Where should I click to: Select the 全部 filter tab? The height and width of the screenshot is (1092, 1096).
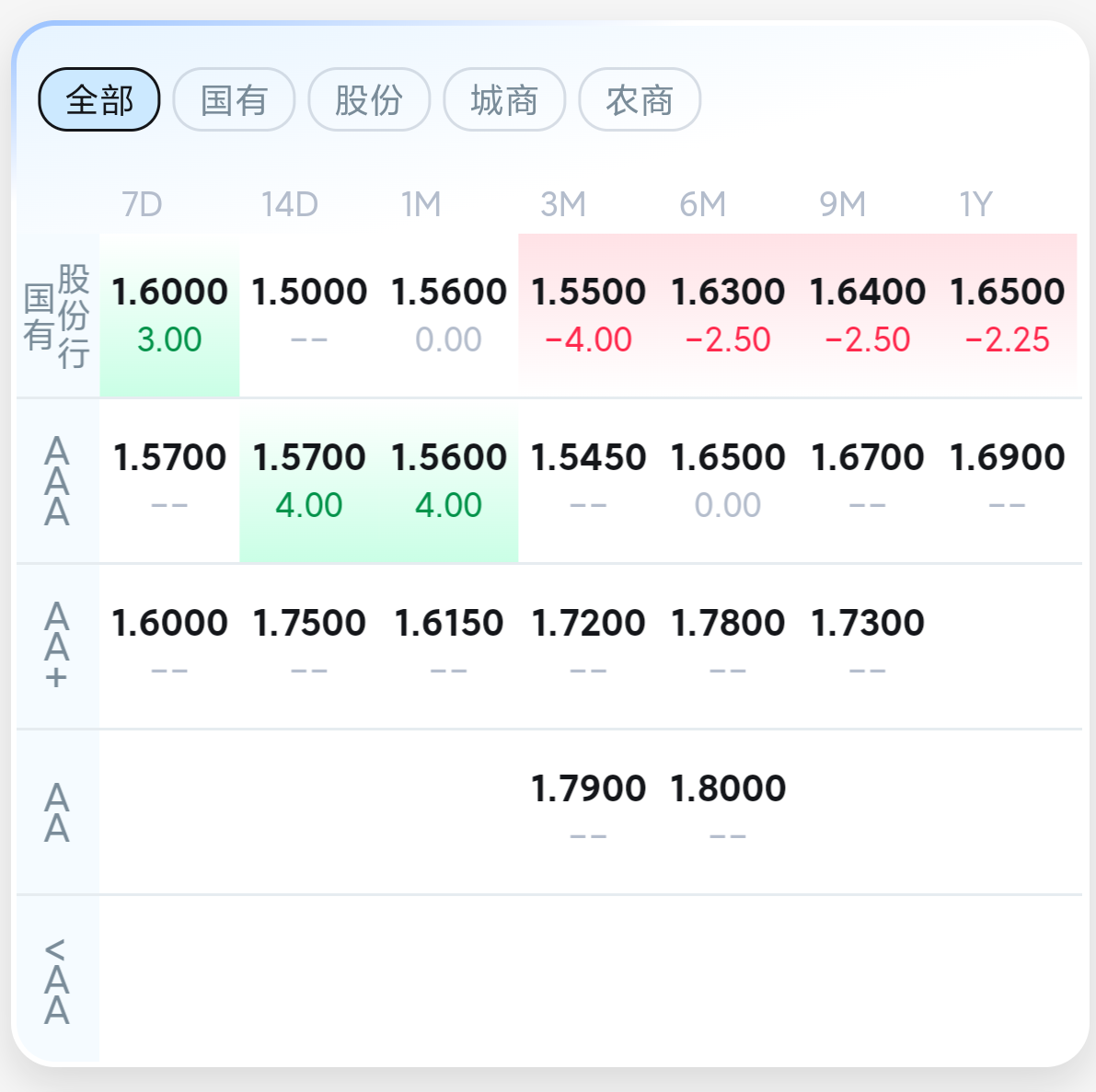point(99,99)
